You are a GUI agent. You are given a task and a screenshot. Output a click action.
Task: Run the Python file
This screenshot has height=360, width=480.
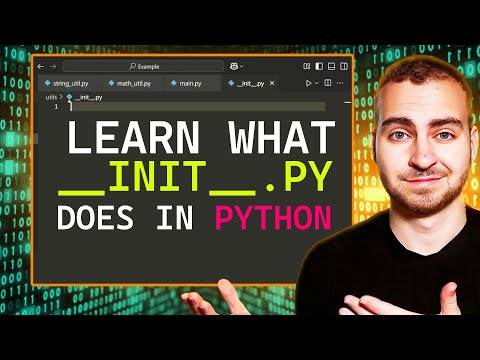coord(308,83)
